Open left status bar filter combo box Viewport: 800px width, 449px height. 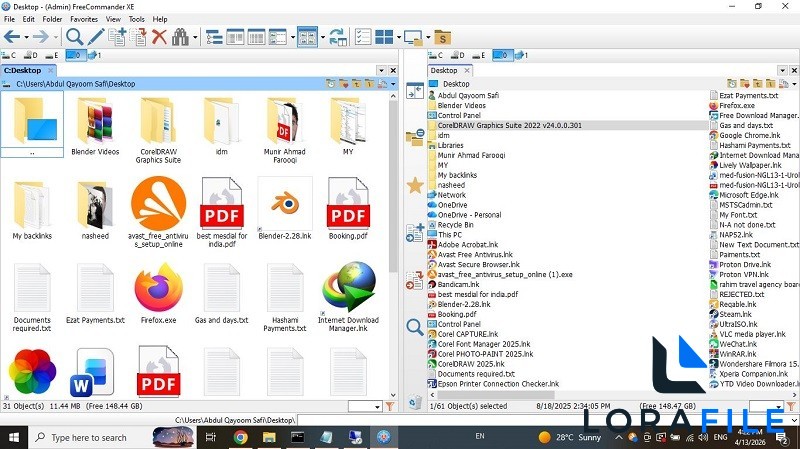(365, 407)
